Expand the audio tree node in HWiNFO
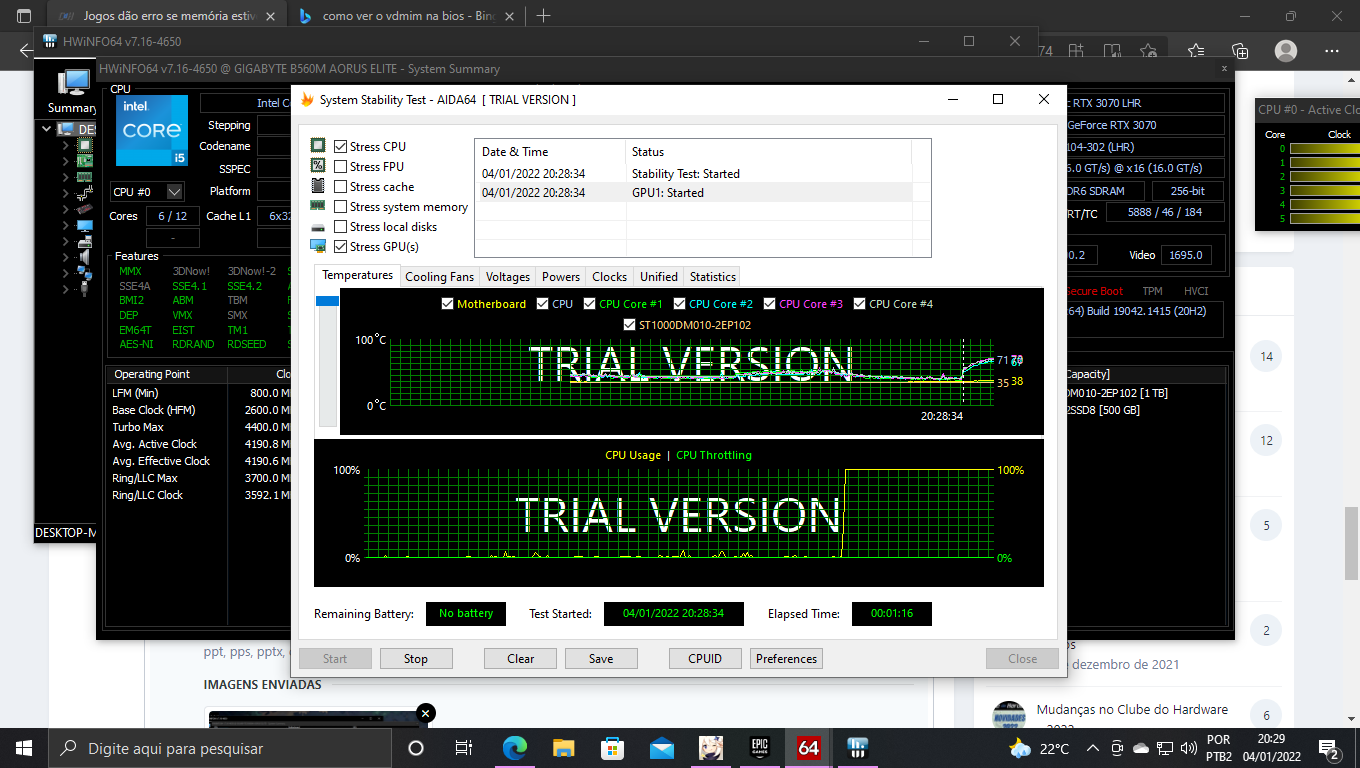 pyautogui.click(x=66, y=257)
